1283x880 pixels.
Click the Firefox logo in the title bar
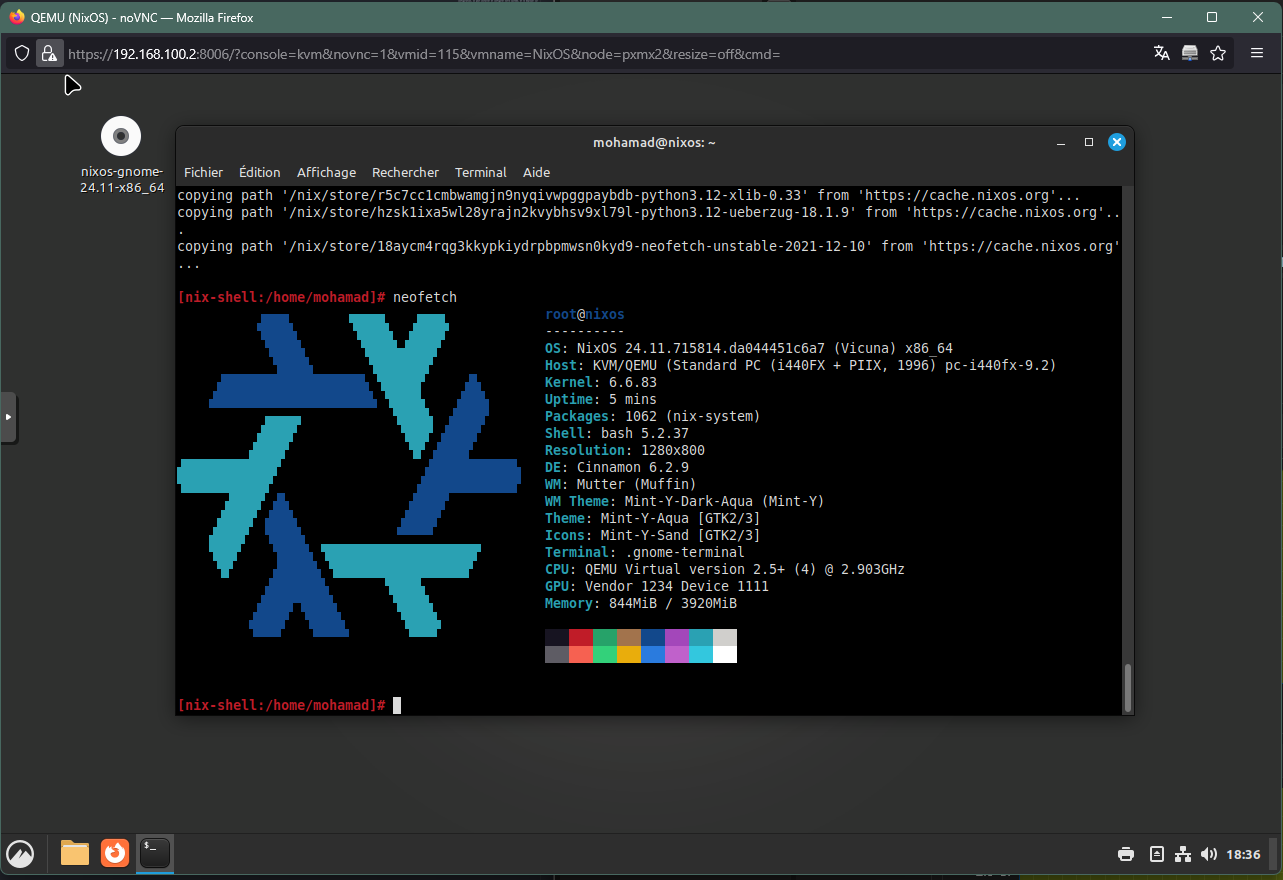pyautogui.click(x=16, y=17)
